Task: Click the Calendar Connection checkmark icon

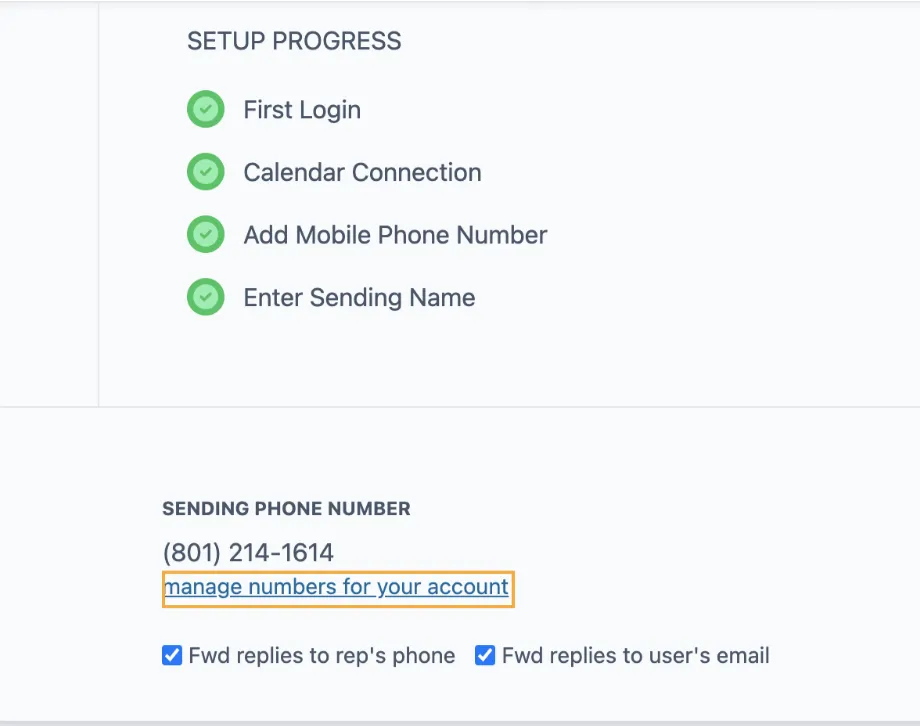Action: (205, 171)
